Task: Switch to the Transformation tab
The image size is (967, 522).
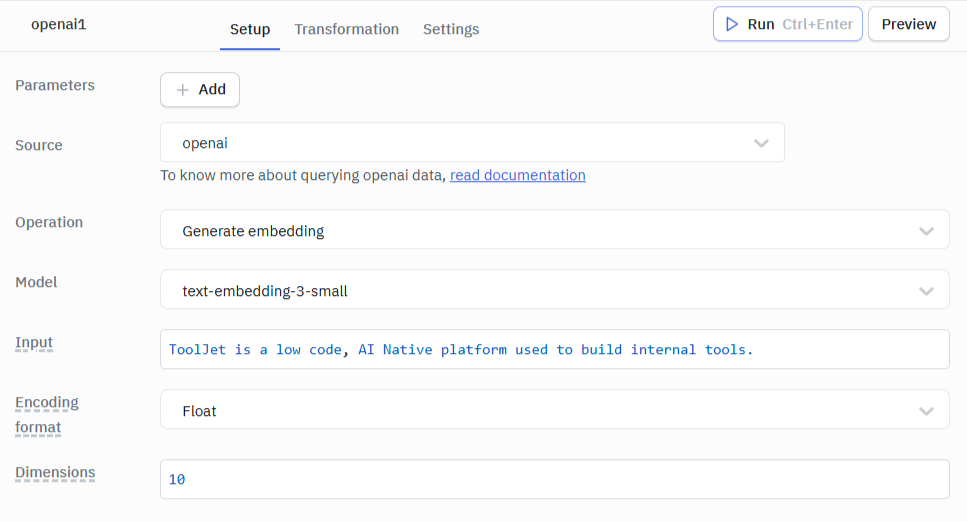Action: [x=347, y=29]
